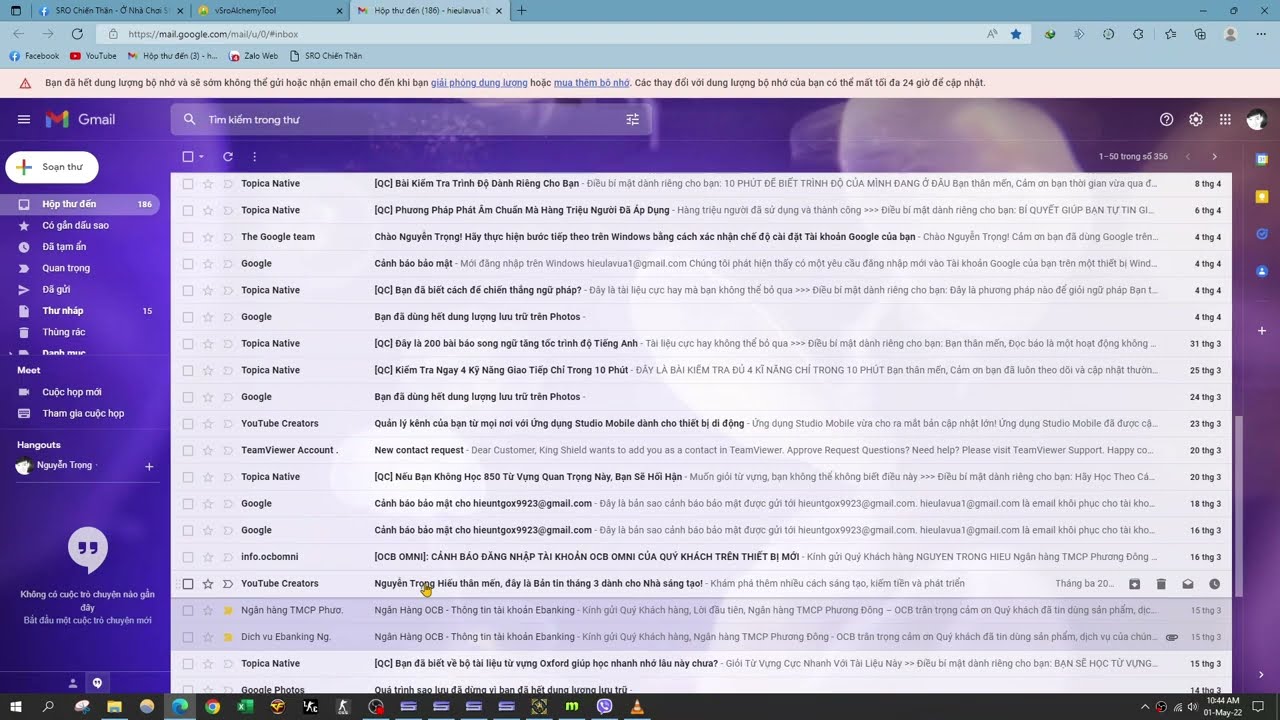Open Chrome from the taskbar

click(212, 707)
